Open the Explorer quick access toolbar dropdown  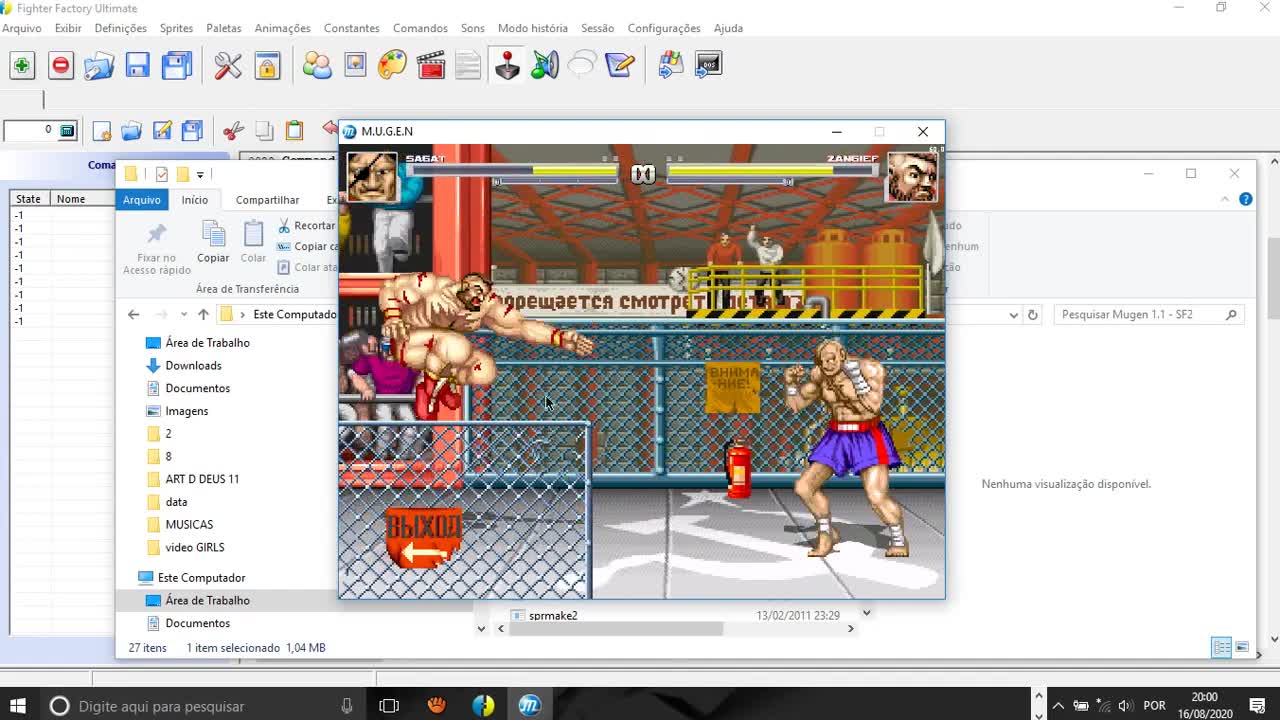tap(200, 175)
